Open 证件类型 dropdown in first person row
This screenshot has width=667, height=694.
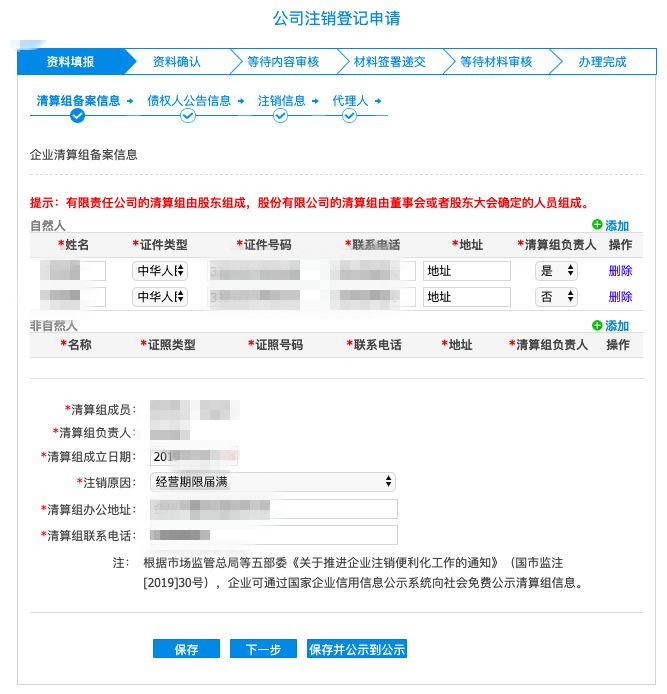click(160, 270)
